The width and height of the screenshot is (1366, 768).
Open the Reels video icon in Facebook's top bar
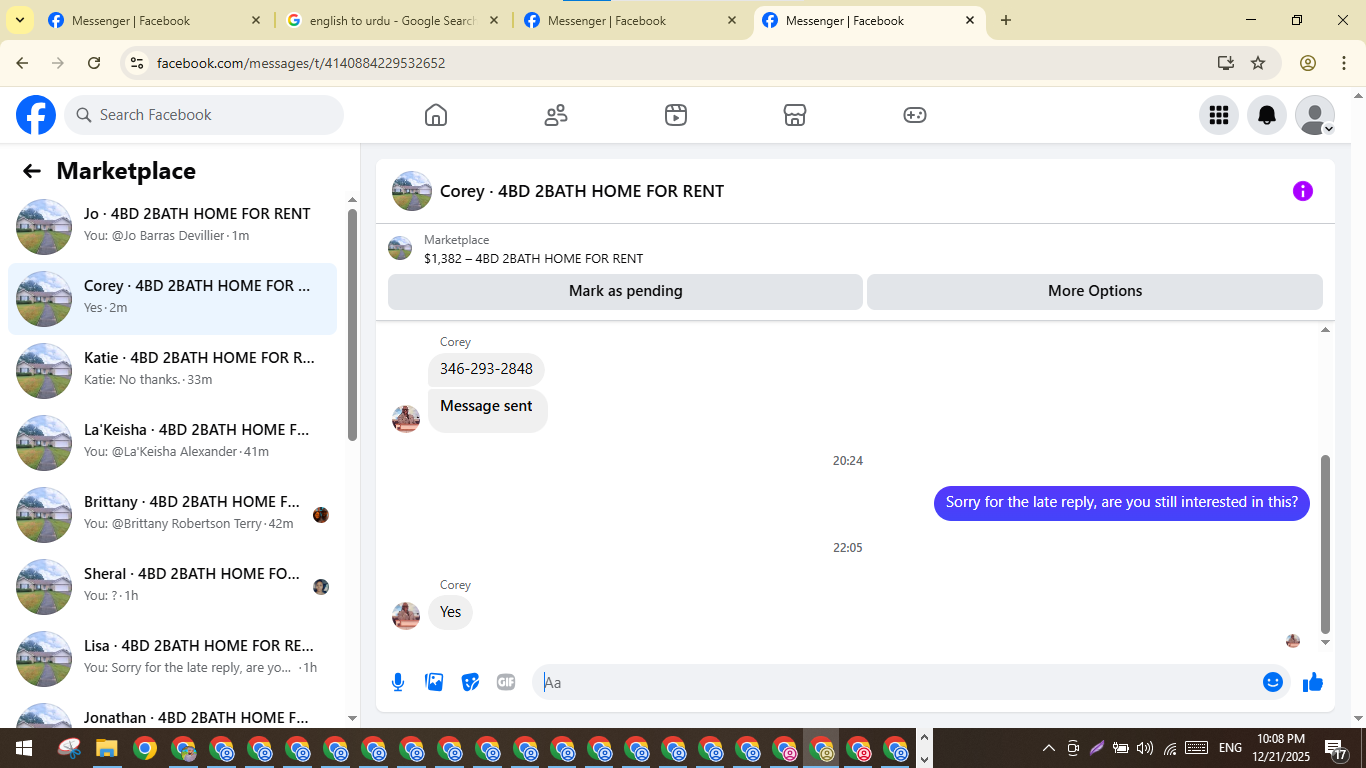pos(676,115)
